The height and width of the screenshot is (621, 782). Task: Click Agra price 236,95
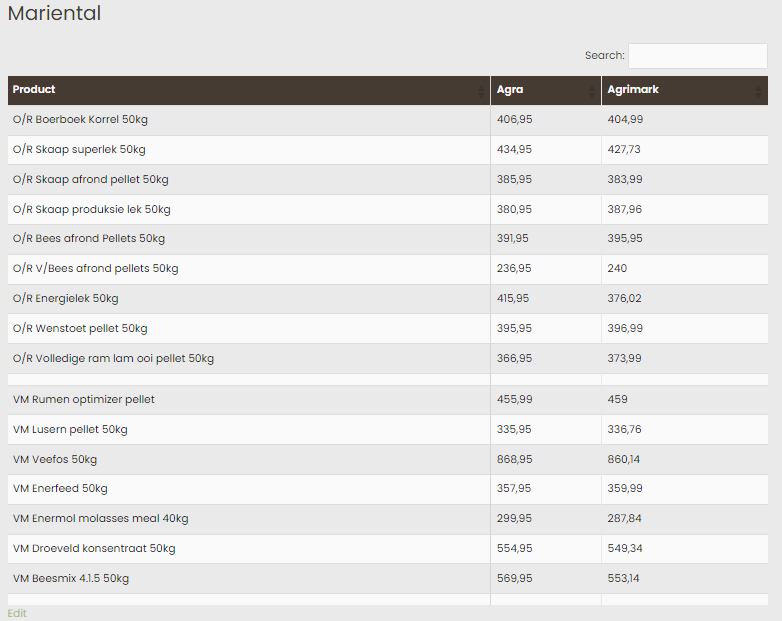click(x=514, y=268)
